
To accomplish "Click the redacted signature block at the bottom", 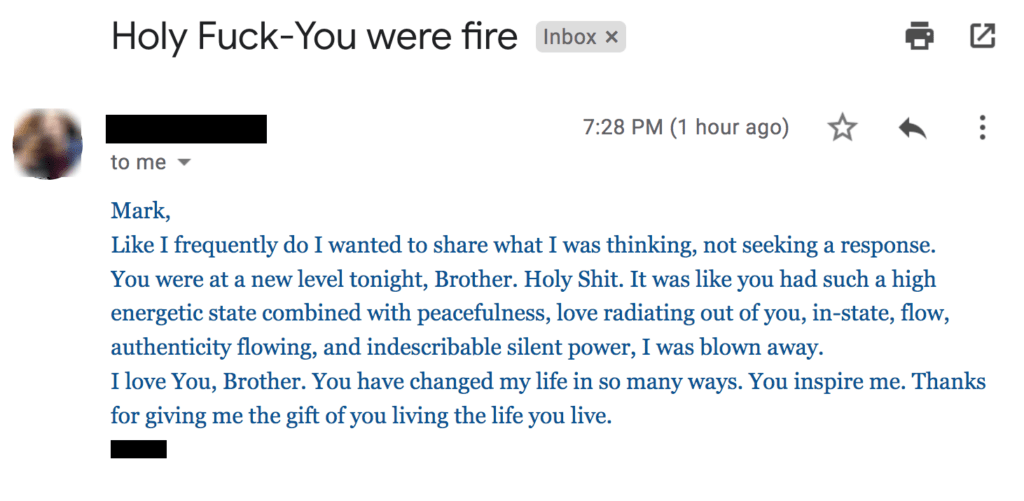I will 138,449.
